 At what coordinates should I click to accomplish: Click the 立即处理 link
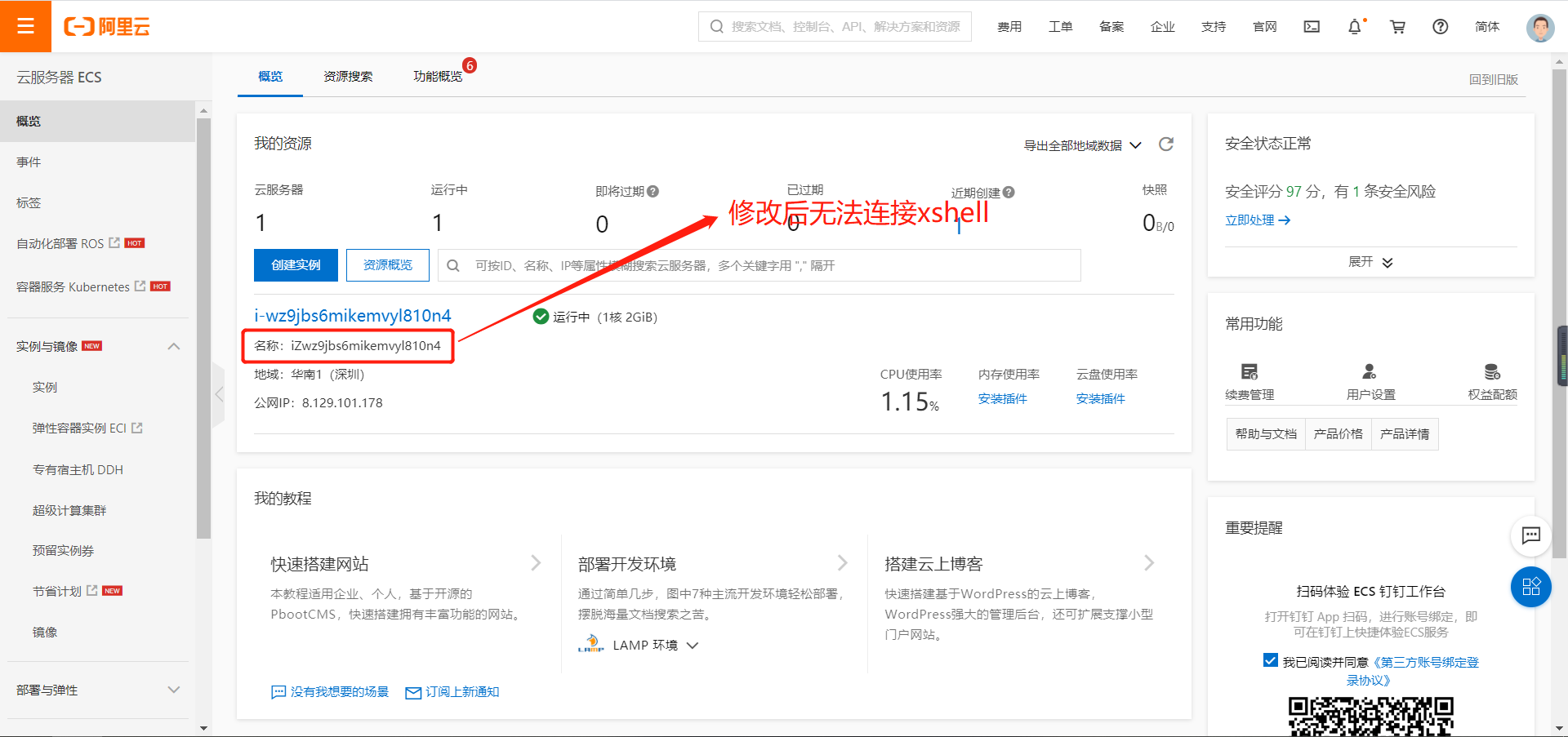1258,220
